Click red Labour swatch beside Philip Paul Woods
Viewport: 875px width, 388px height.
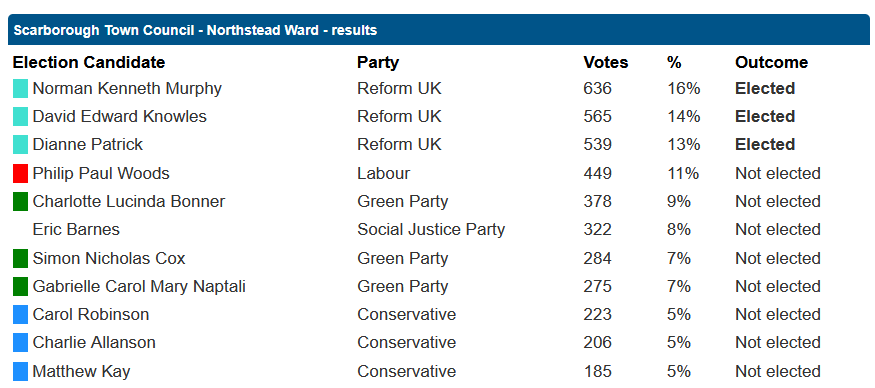click(x=20, y=174)
